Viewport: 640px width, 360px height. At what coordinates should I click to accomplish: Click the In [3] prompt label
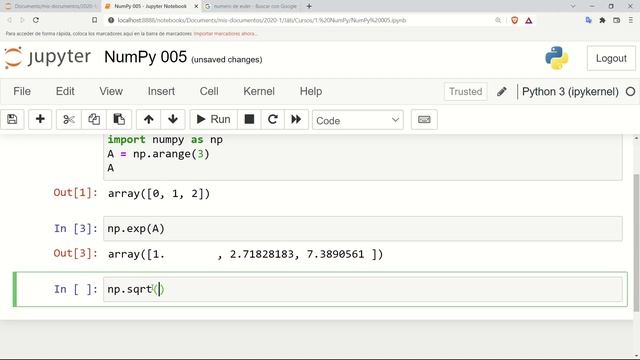tap(76, 229)
